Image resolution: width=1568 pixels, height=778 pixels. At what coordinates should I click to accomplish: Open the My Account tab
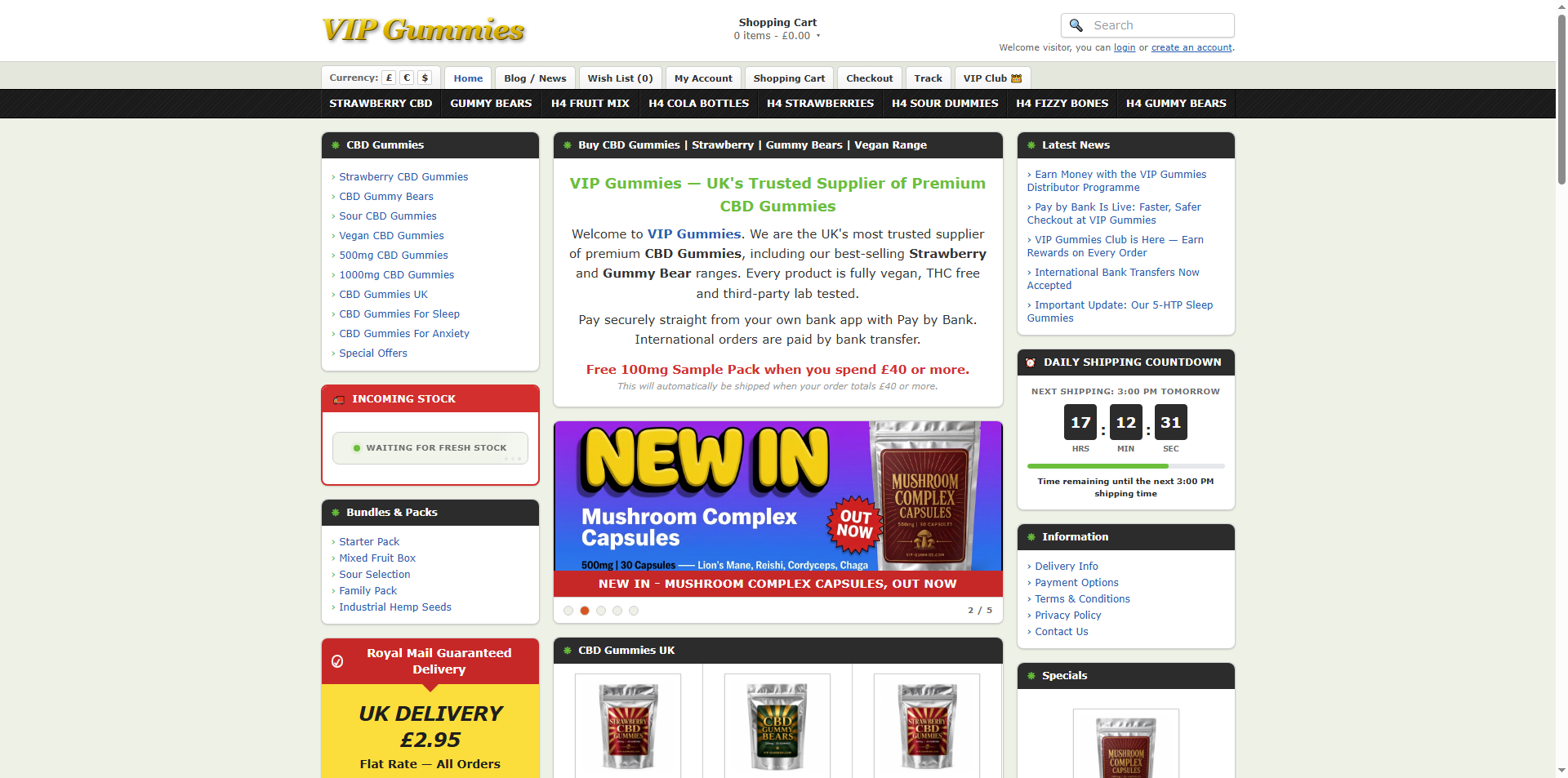point(703,78)
